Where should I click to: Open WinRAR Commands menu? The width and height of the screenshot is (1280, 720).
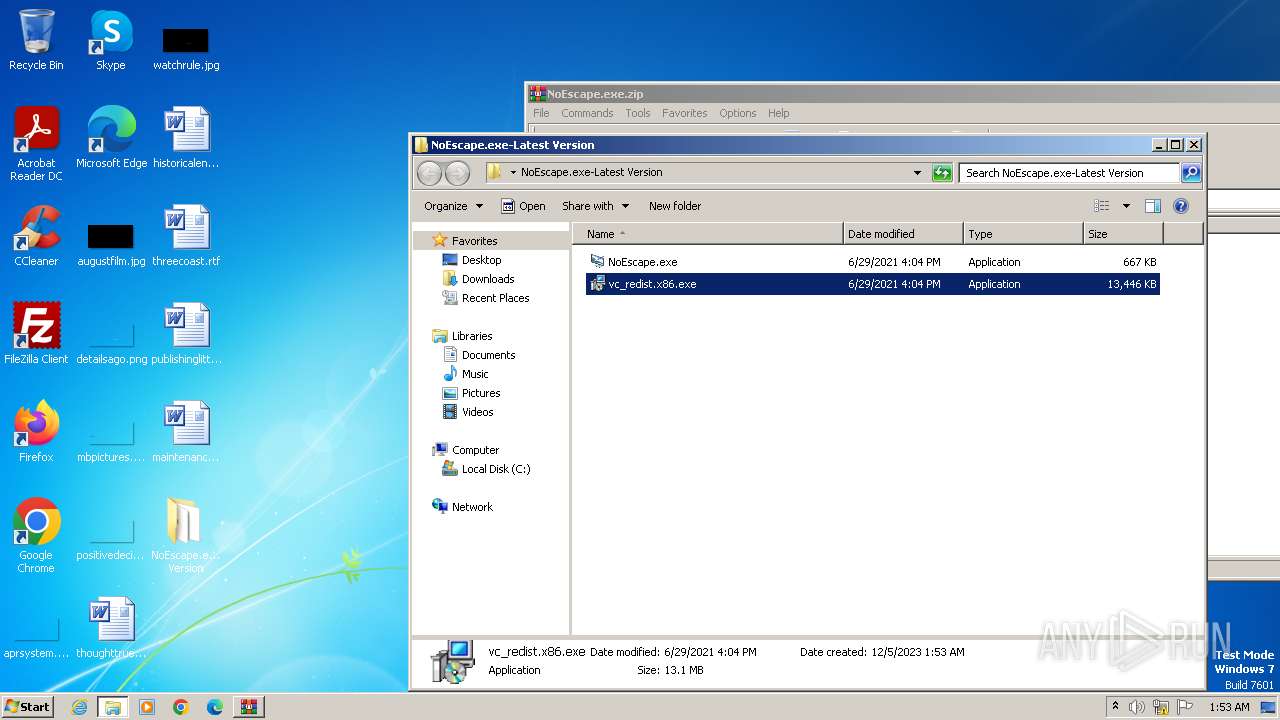tap(587, 113)
